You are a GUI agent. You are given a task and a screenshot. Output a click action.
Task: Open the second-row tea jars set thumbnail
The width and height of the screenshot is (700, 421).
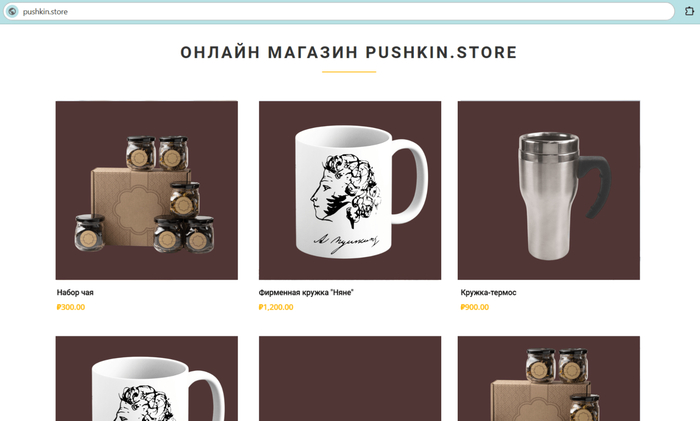549,379
